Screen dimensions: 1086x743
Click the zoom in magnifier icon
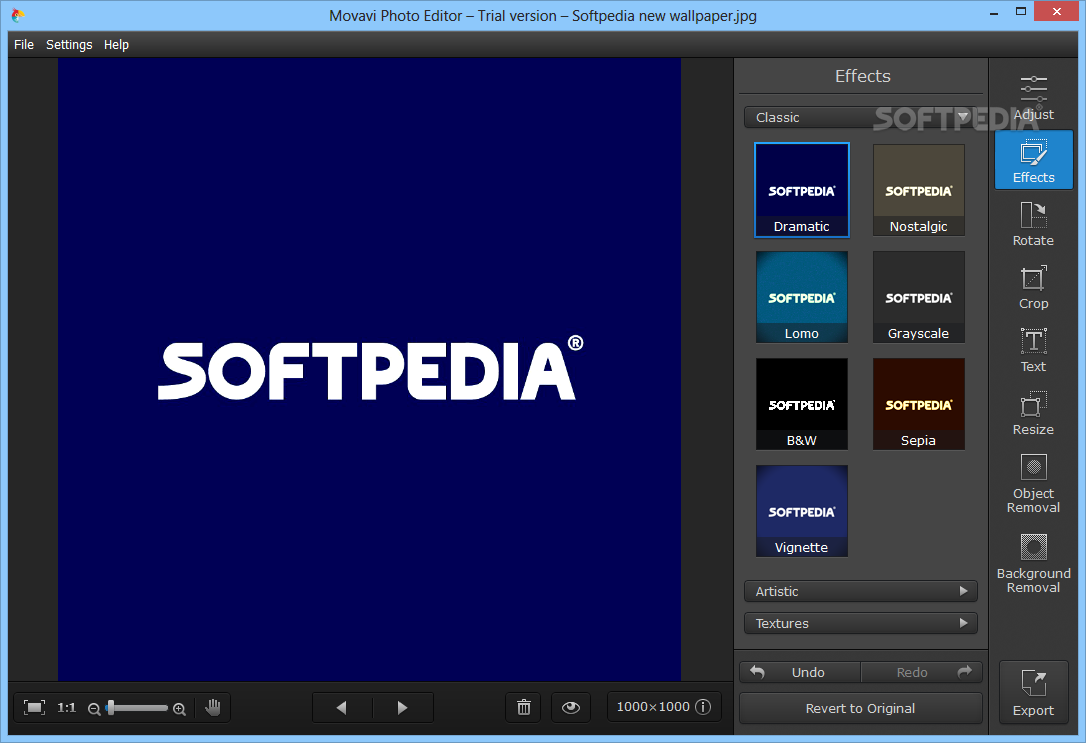pos(179,709)
